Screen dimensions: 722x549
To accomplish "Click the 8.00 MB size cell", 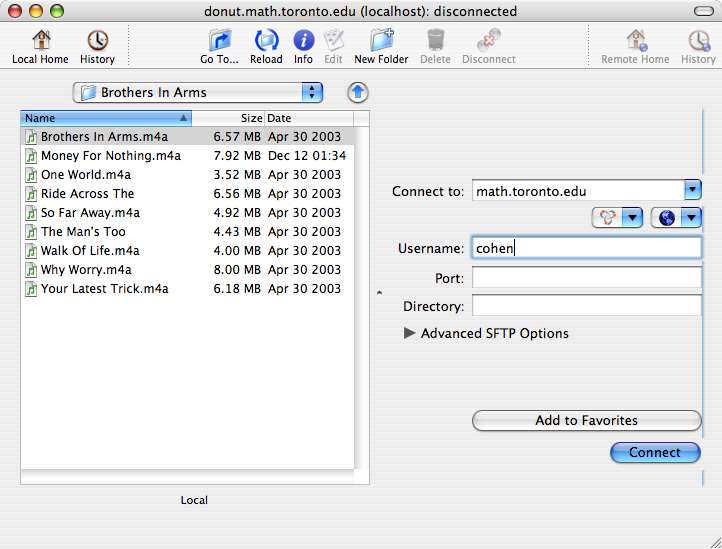I will (x=237, y=269).
